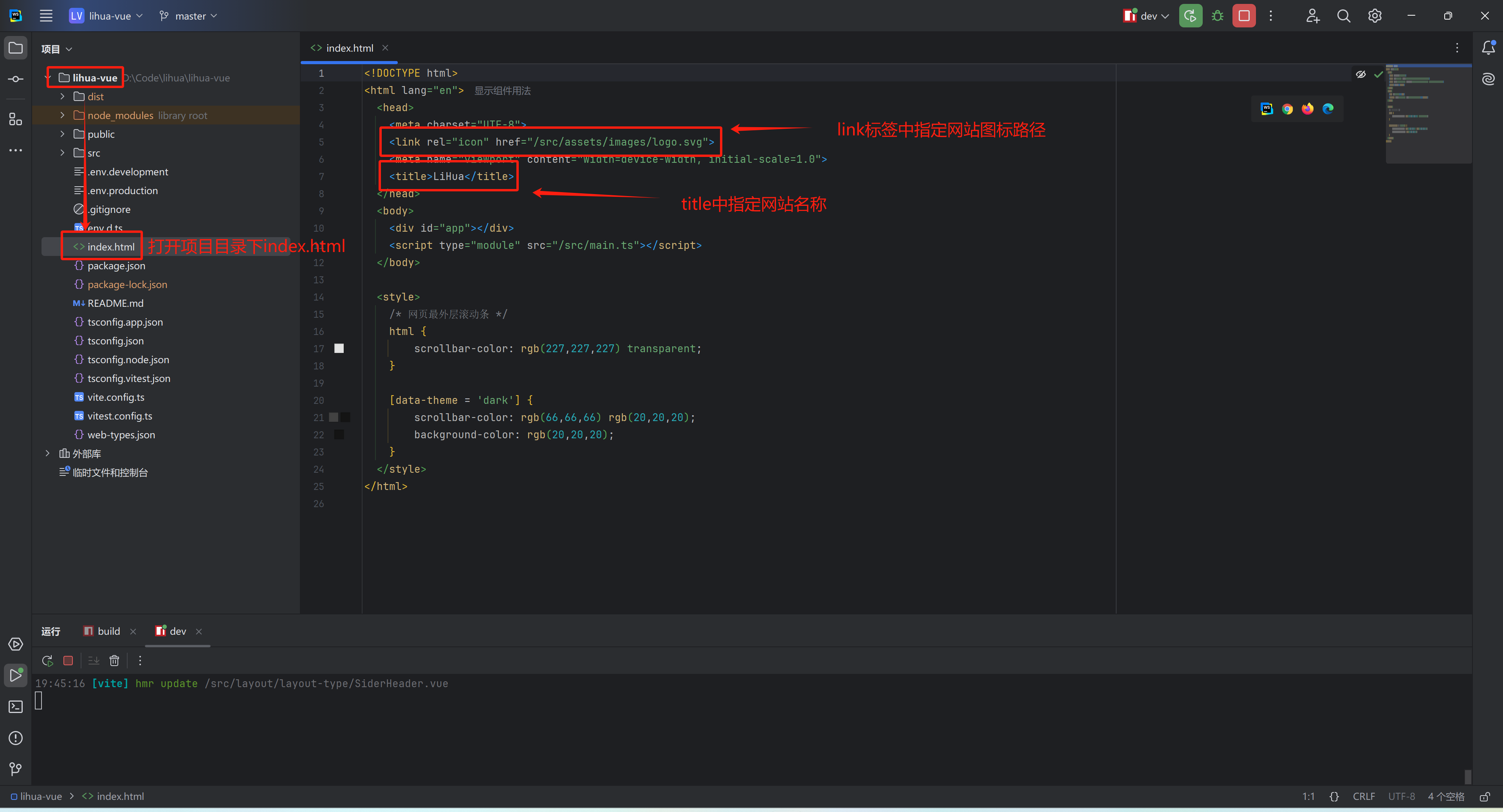Close the index.html editor tab
Screen dimensions: 1503x812
click(x=385, y=48)
